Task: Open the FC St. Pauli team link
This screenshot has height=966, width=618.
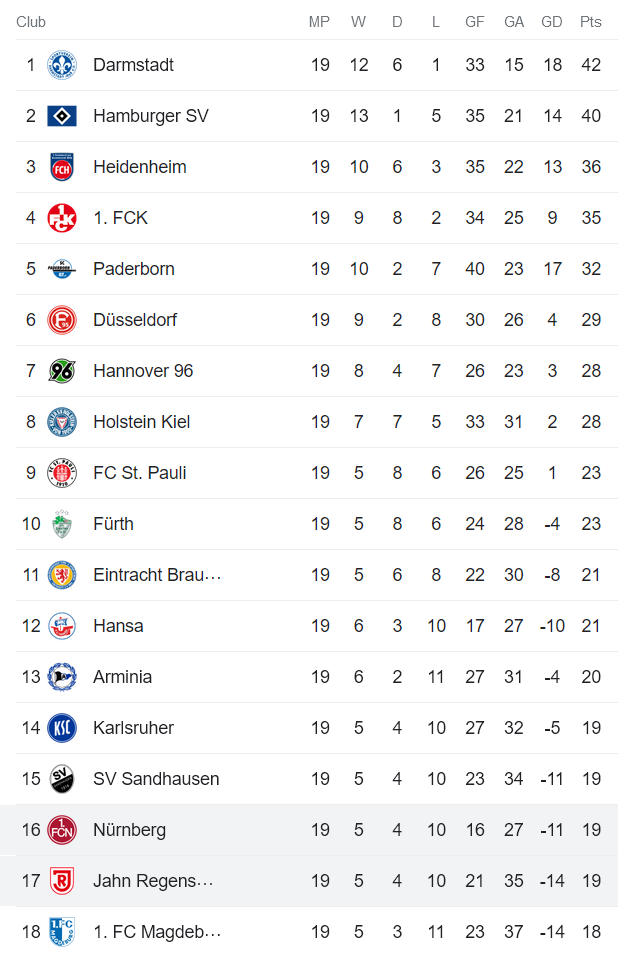Action: pos(139,473)
